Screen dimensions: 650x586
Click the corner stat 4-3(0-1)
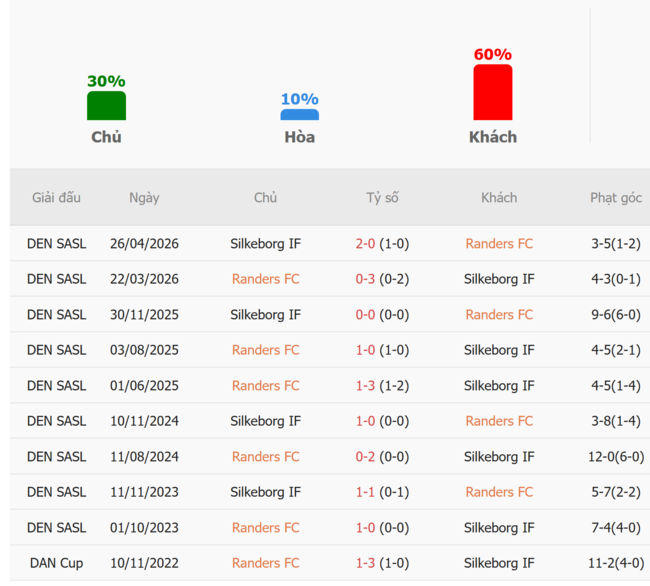616,279
